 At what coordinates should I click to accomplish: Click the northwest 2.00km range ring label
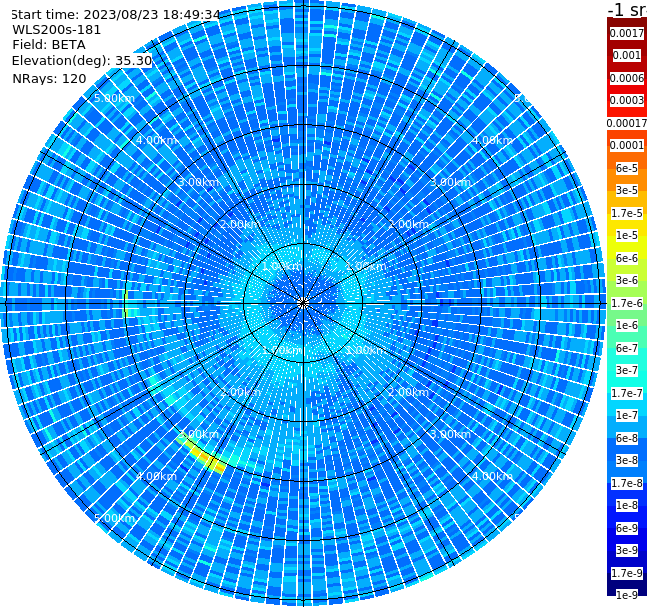click(241, 224)
